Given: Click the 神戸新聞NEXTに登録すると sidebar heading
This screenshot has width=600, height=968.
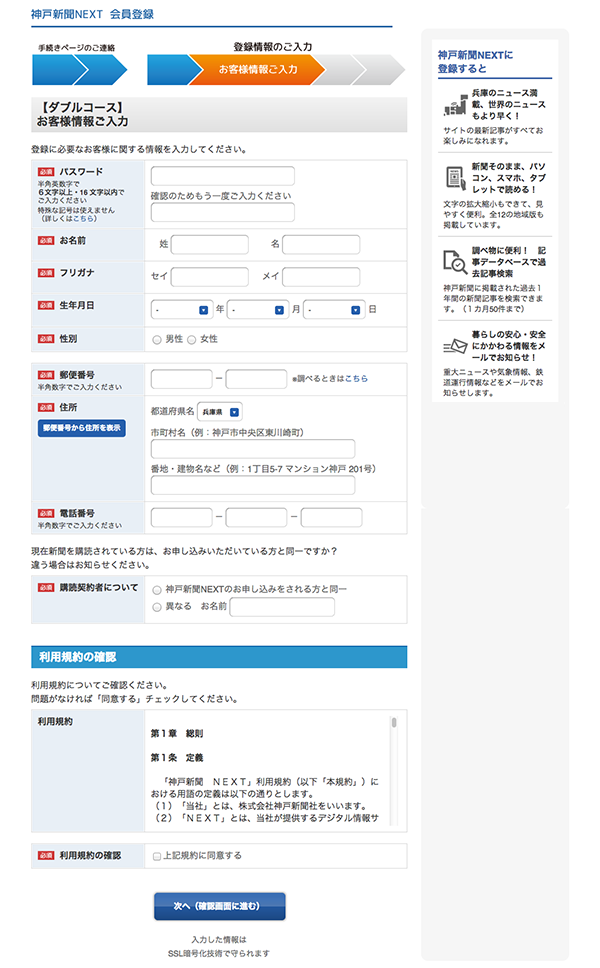Looking at the screenshot, I should pyautogui.click(x=475, y=62).
